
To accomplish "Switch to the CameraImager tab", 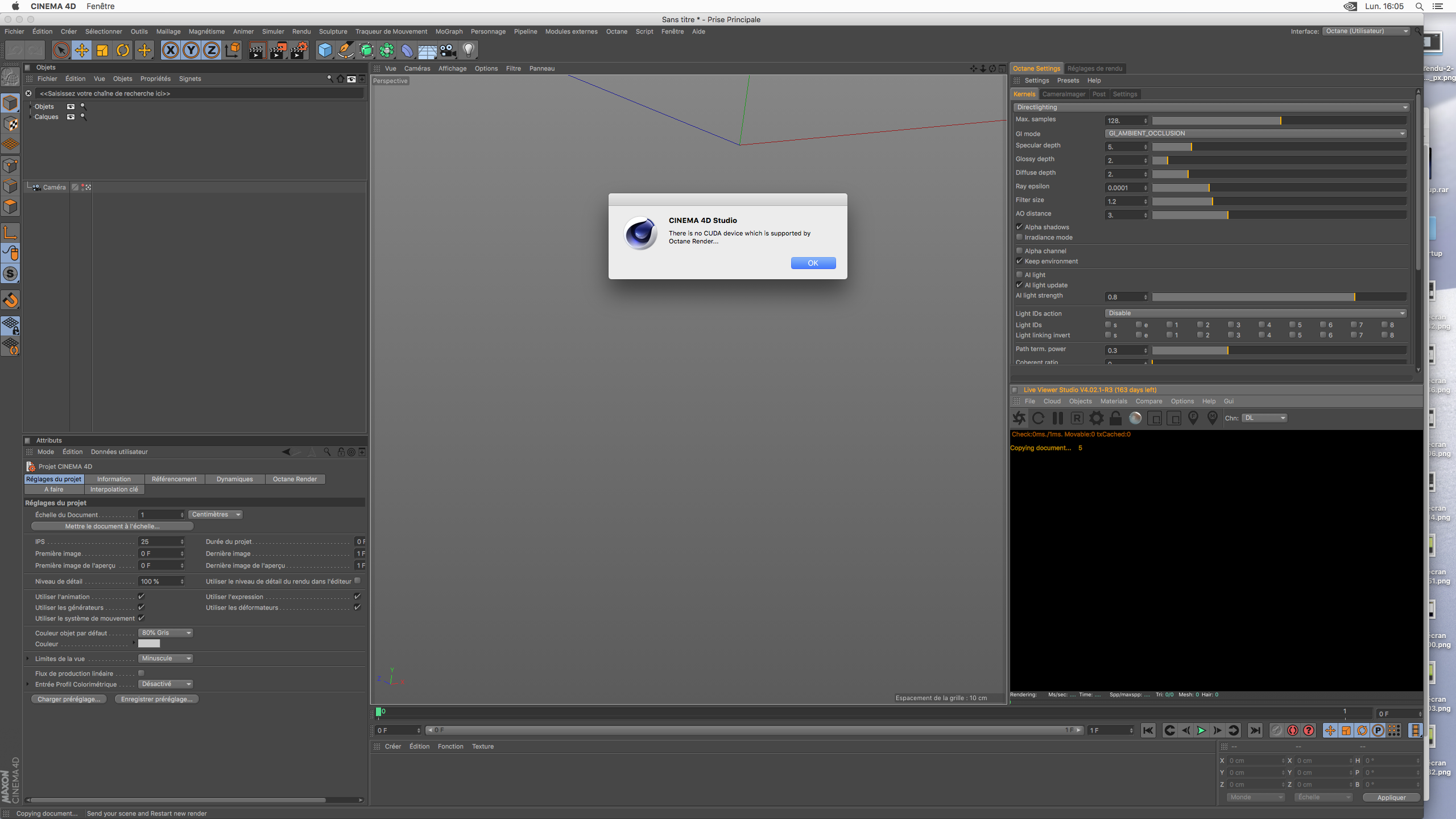I will 1064,94.
